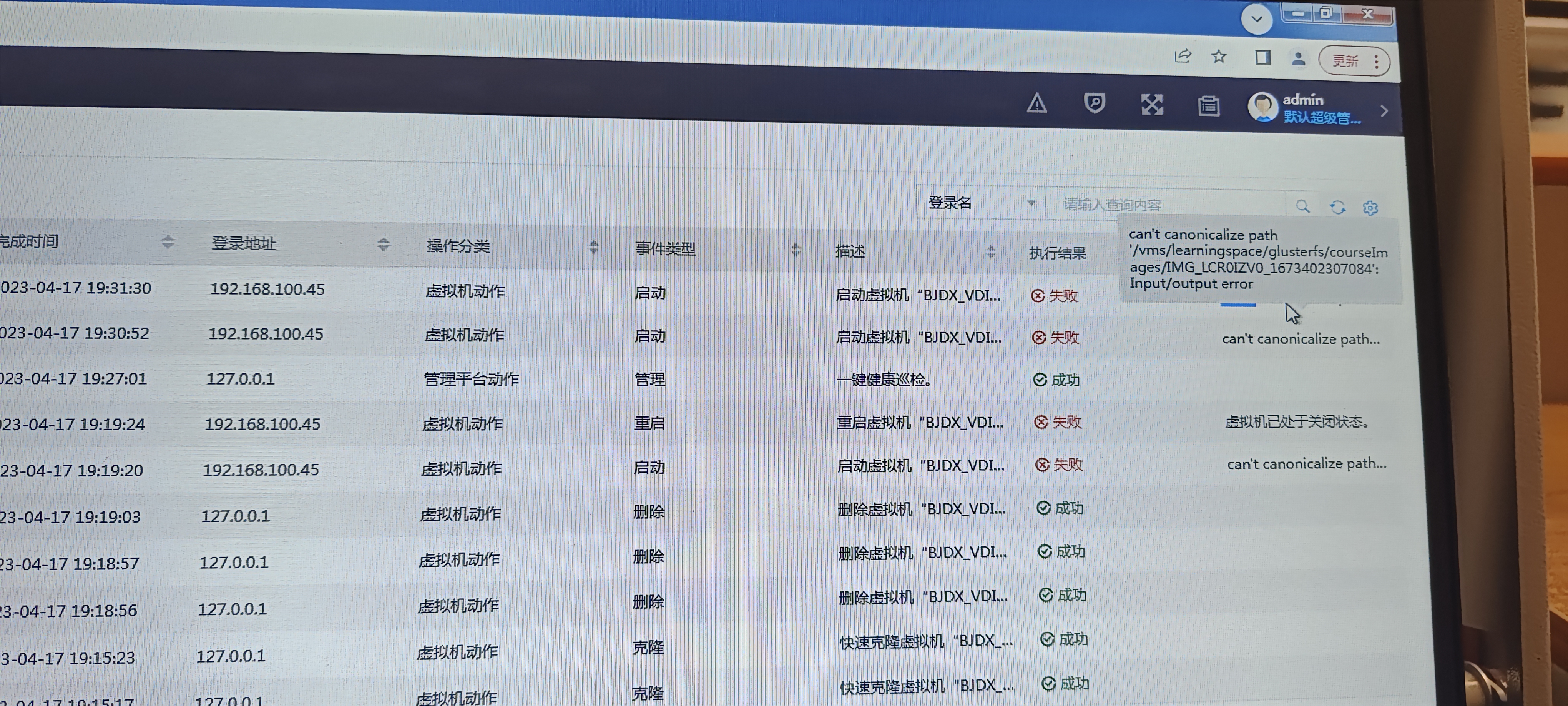Click the admin account name
1568x706 pixels.
[1302, 100]
